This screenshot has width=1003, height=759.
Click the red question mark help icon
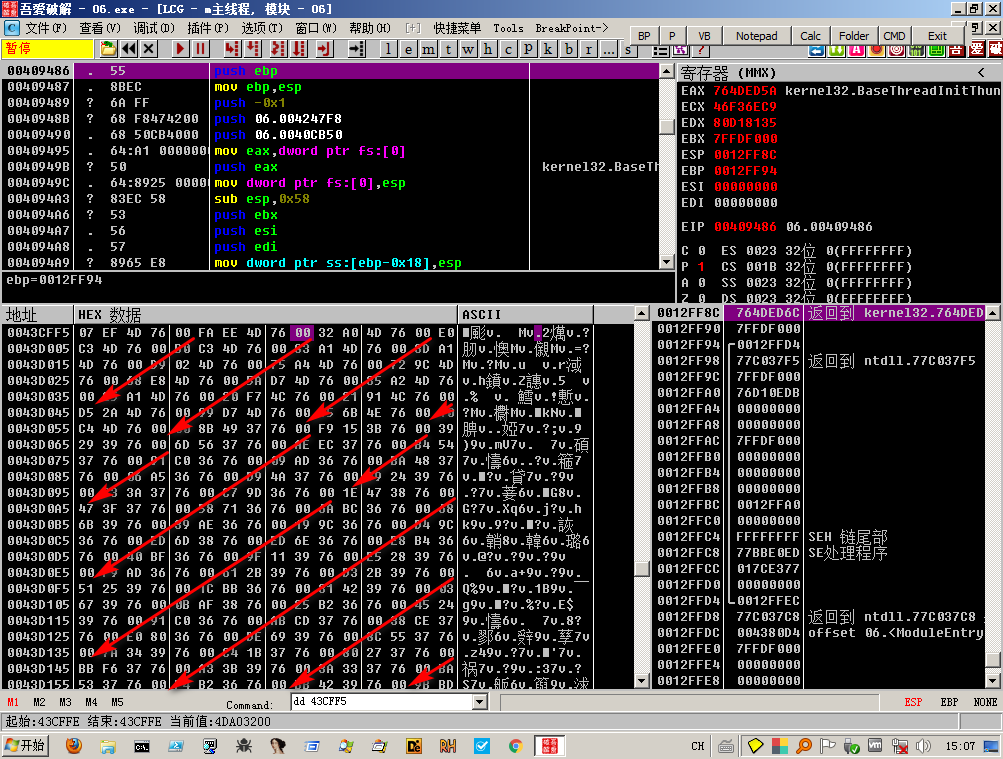[x=701, y=50]
